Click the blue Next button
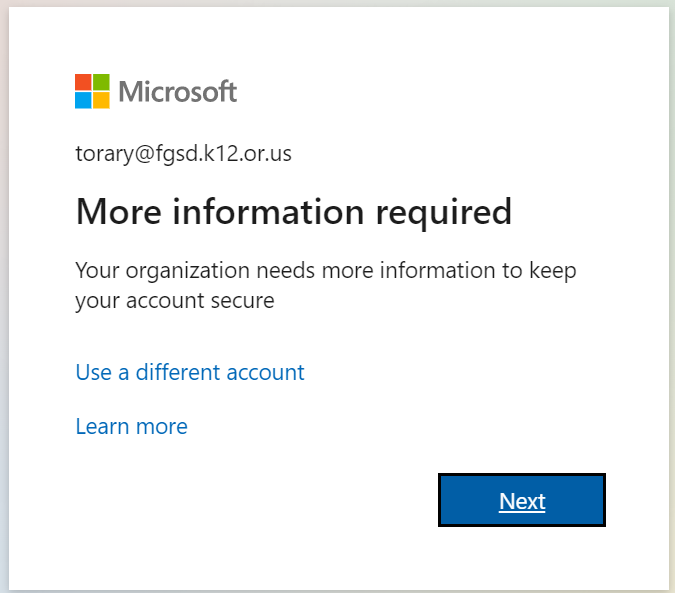This screenshot has height=593, width=675. coord(522,500)
